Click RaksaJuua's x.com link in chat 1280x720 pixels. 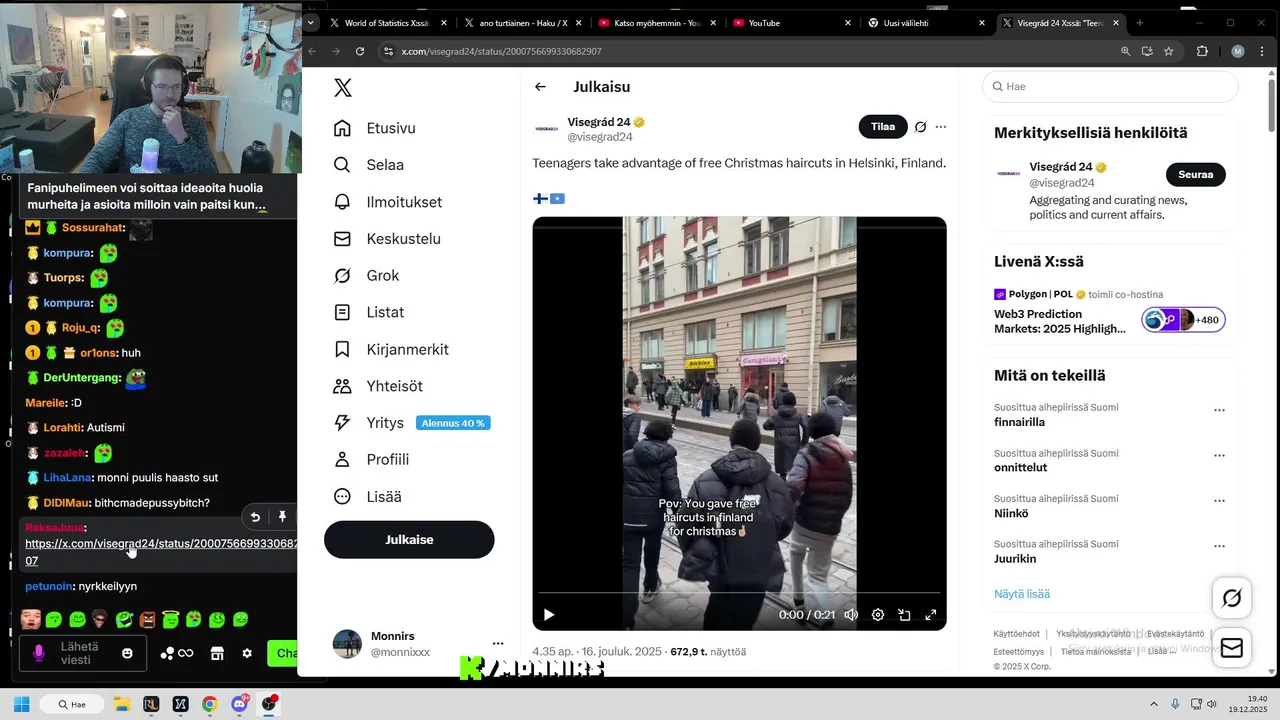coord(161,552)
